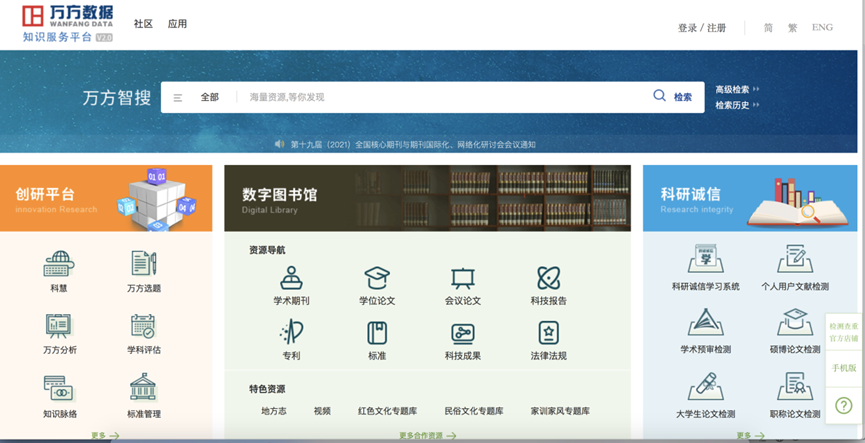Click the 数字图书馆 banner
The image size is (865, 443).
click(427, 198)
